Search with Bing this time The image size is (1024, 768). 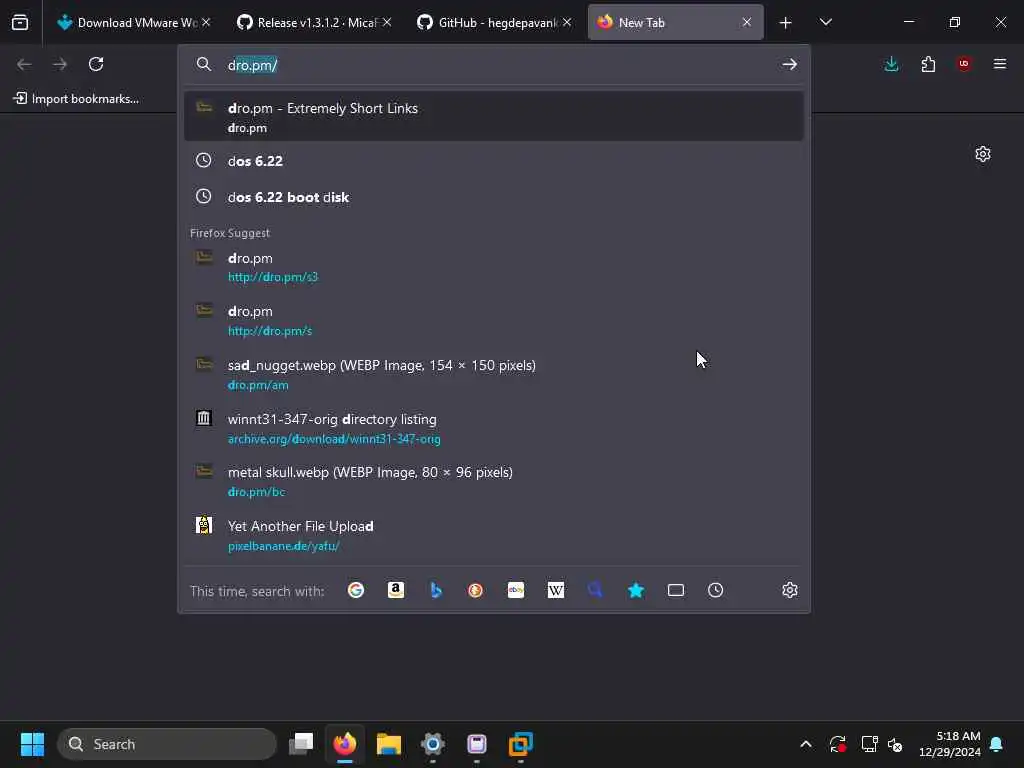(x=436, y=590)
